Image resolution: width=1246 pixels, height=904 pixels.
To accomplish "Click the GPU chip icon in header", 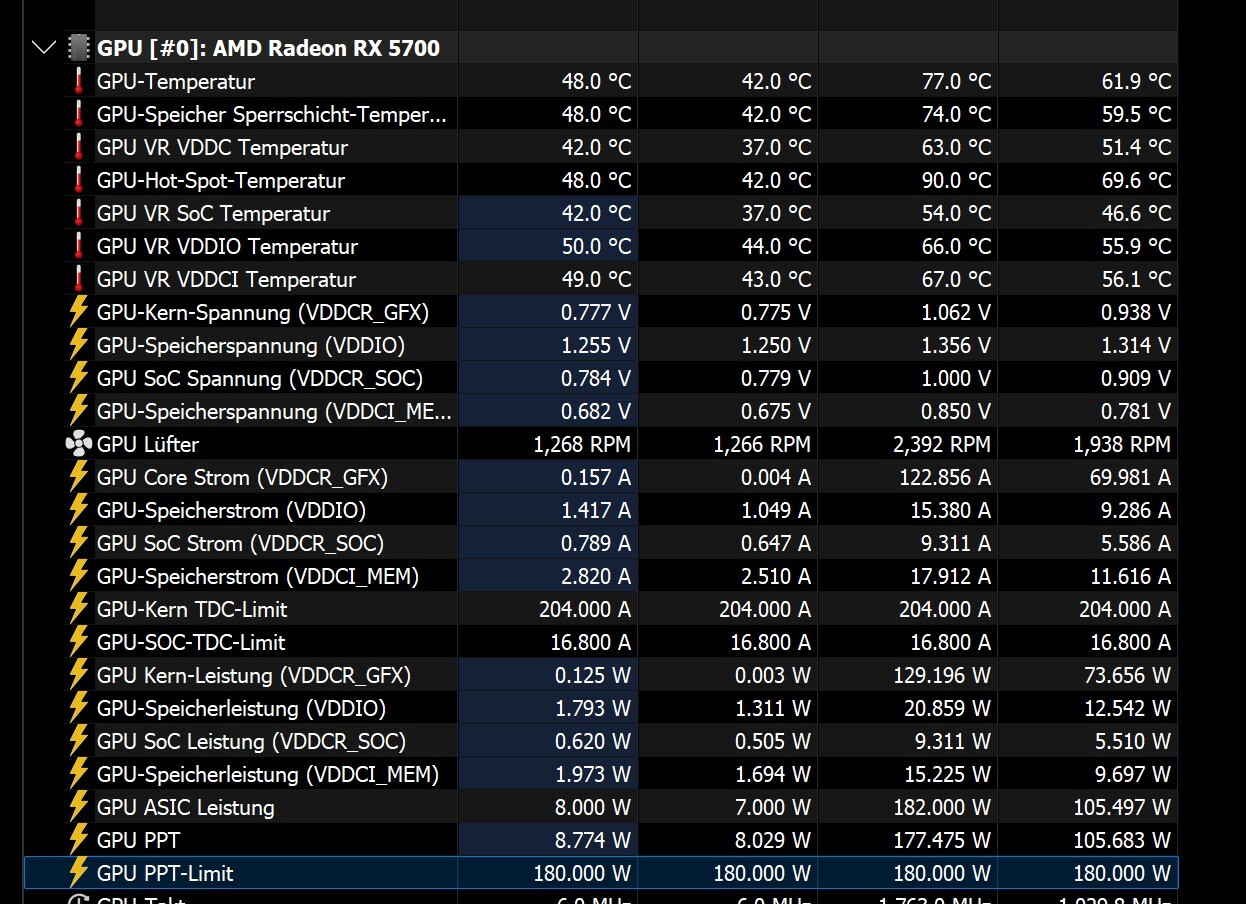I will click(x=78, y=48).
